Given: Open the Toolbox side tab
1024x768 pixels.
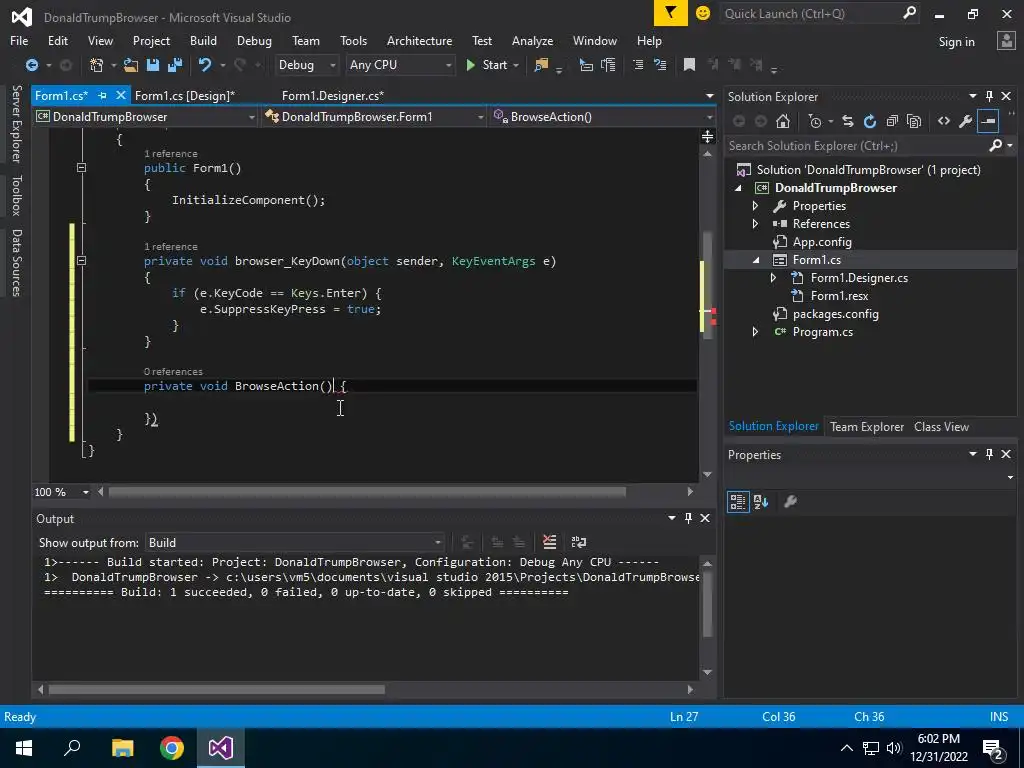Looking at the screenshot, I should coord(16,195).
